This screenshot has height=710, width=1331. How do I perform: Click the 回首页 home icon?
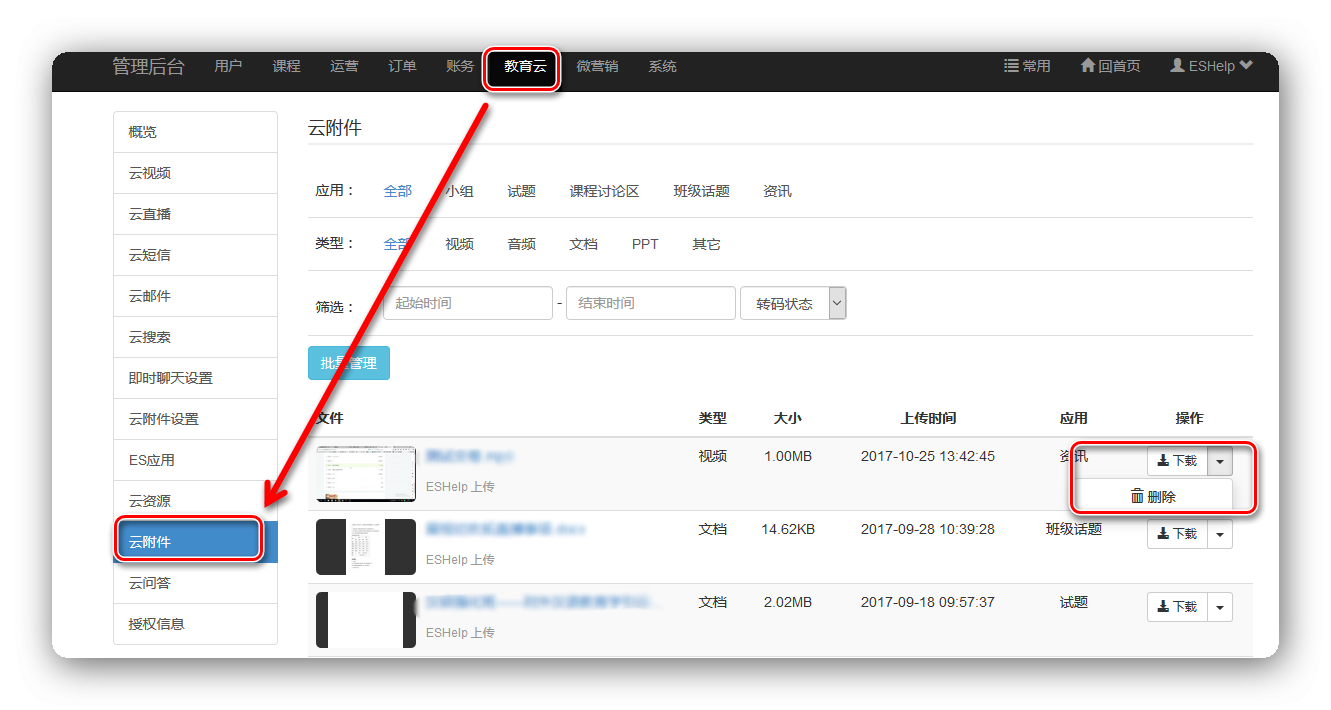point(1088,66)
